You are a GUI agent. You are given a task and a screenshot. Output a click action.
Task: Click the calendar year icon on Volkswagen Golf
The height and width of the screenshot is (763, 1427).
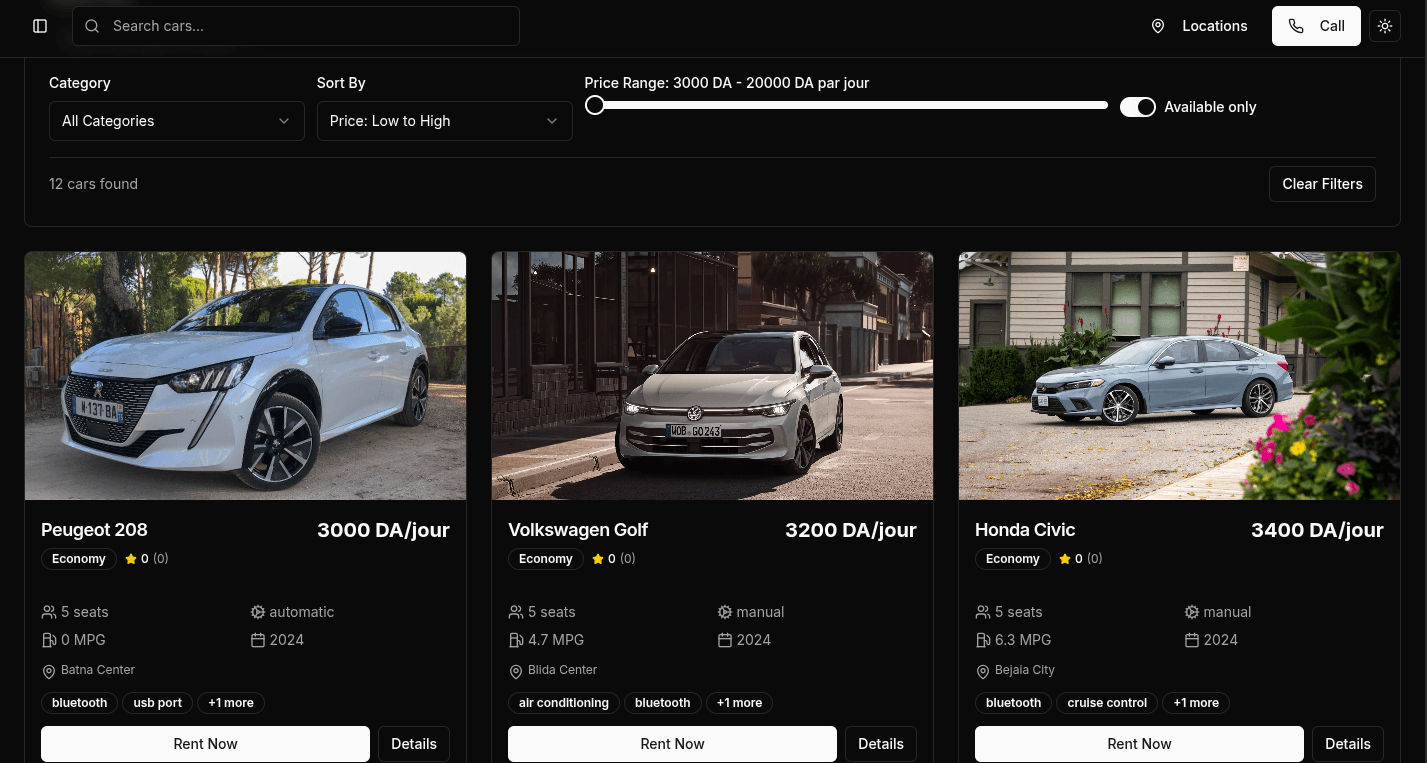725,640
